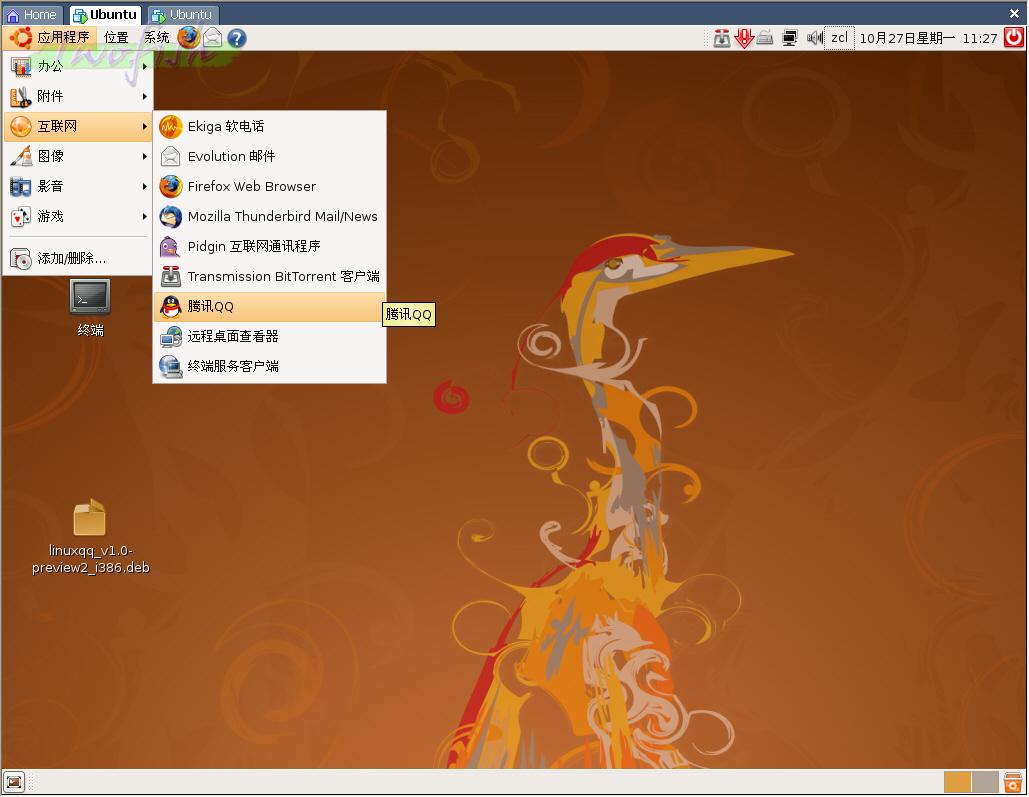The width and height of the screenshot is (1029, 797).
Task: Select the 办公 Office submenu
Action: [78, 66]
